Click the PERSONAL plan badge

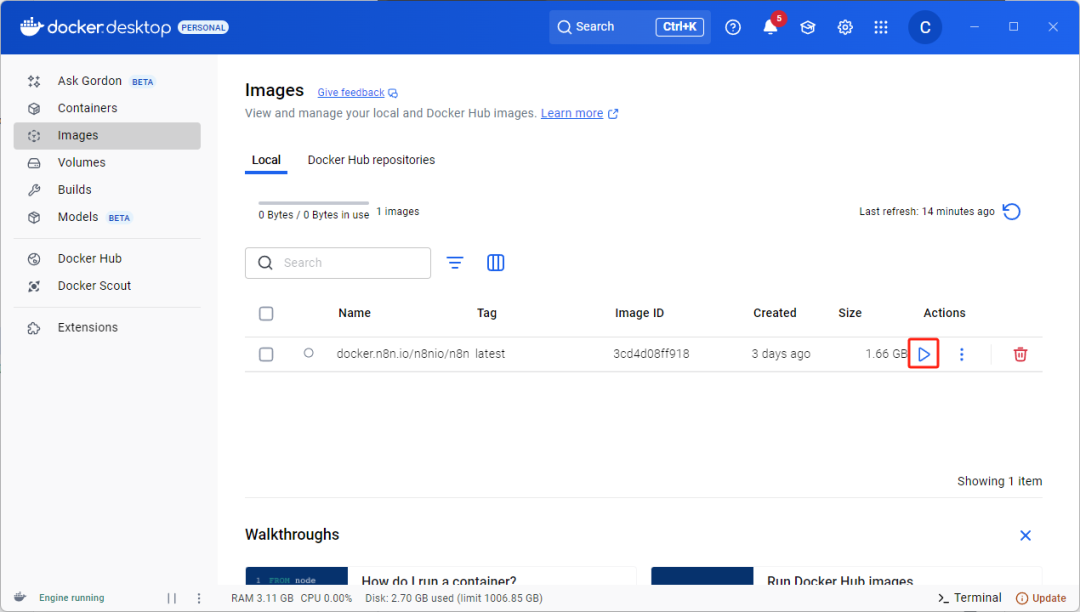203,28
